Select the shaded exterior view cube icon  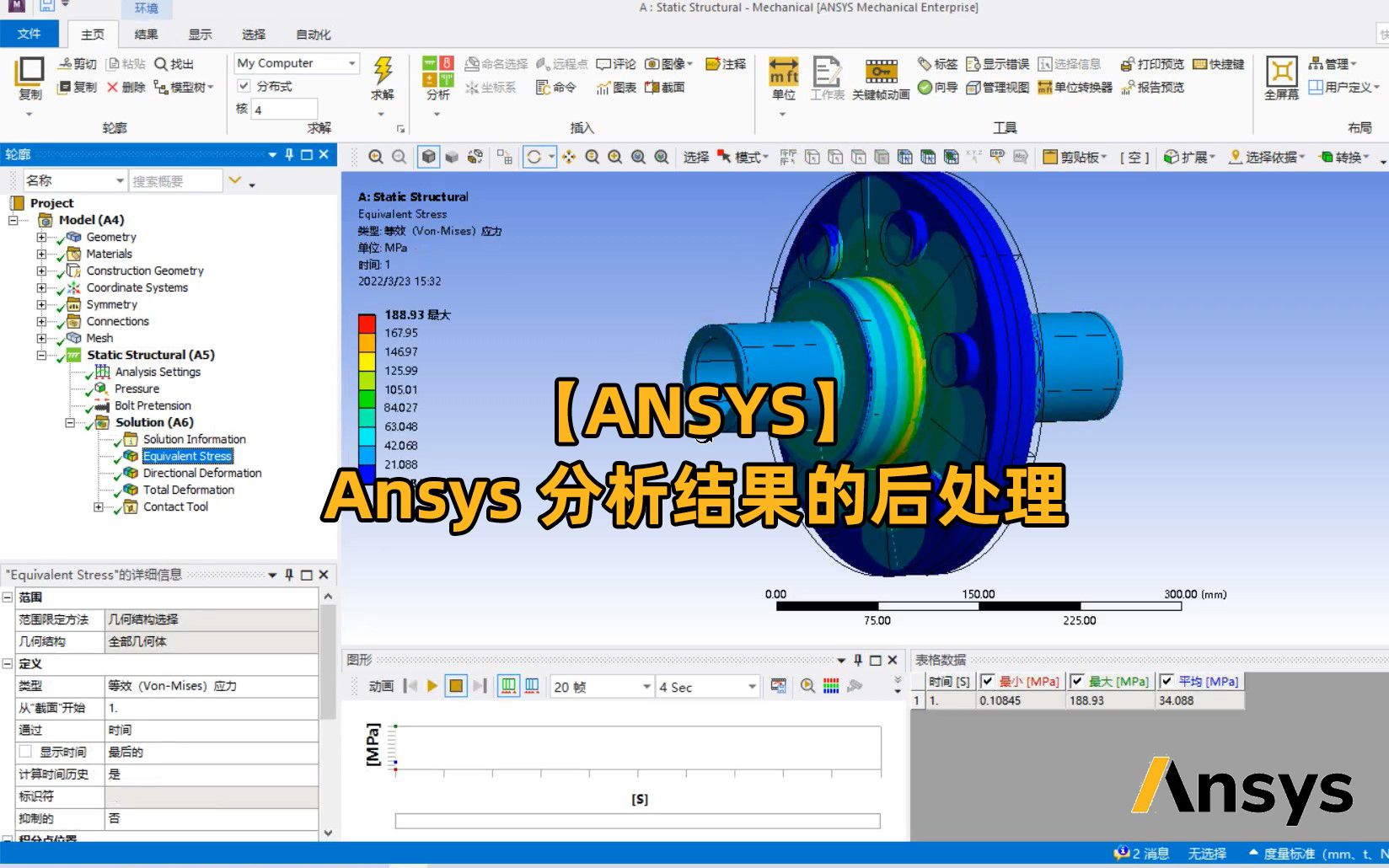click(x=429, y=157)
